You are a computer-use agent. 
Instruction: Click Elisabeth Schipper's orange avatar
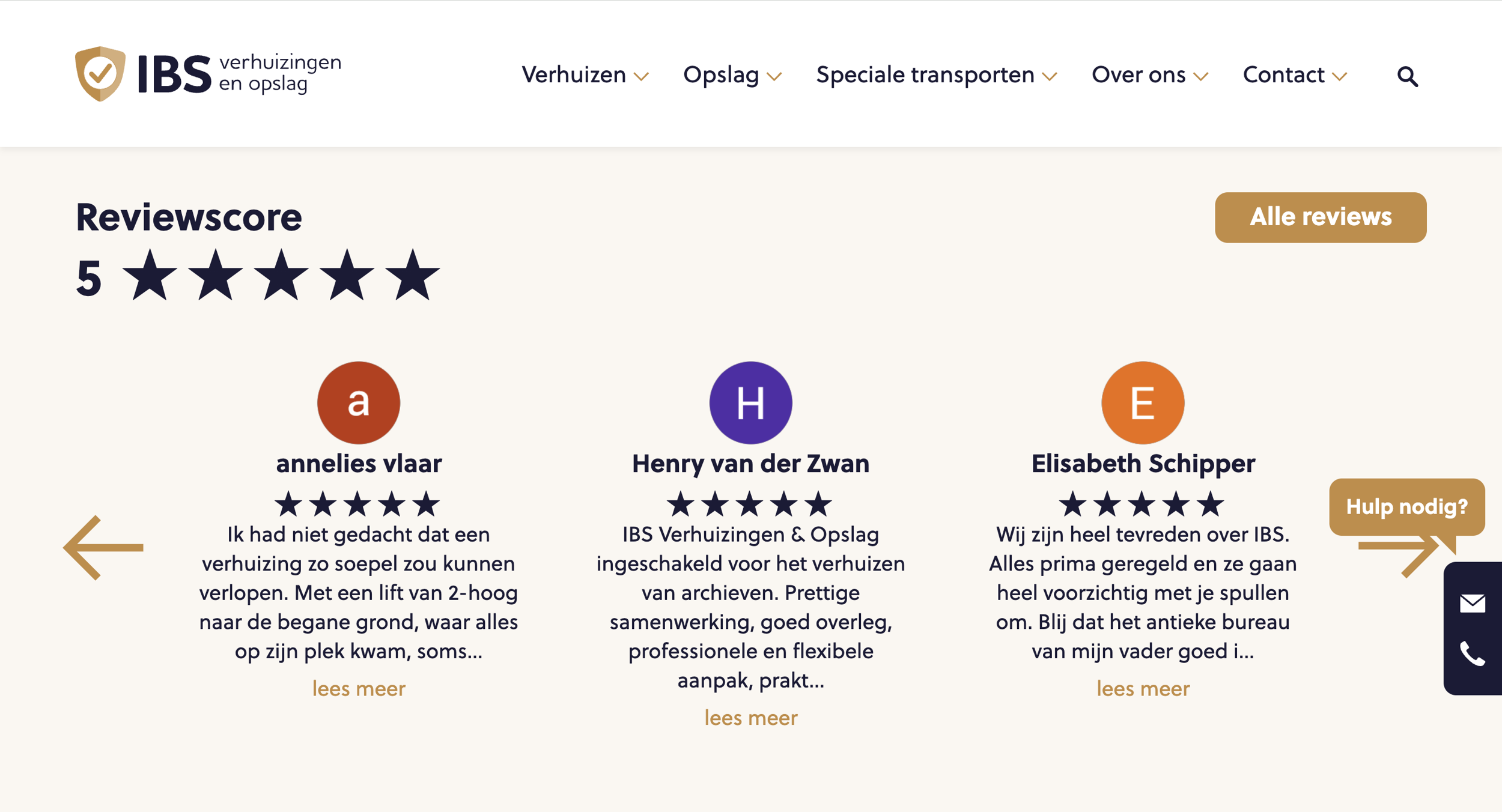(x=1143, y=402)
